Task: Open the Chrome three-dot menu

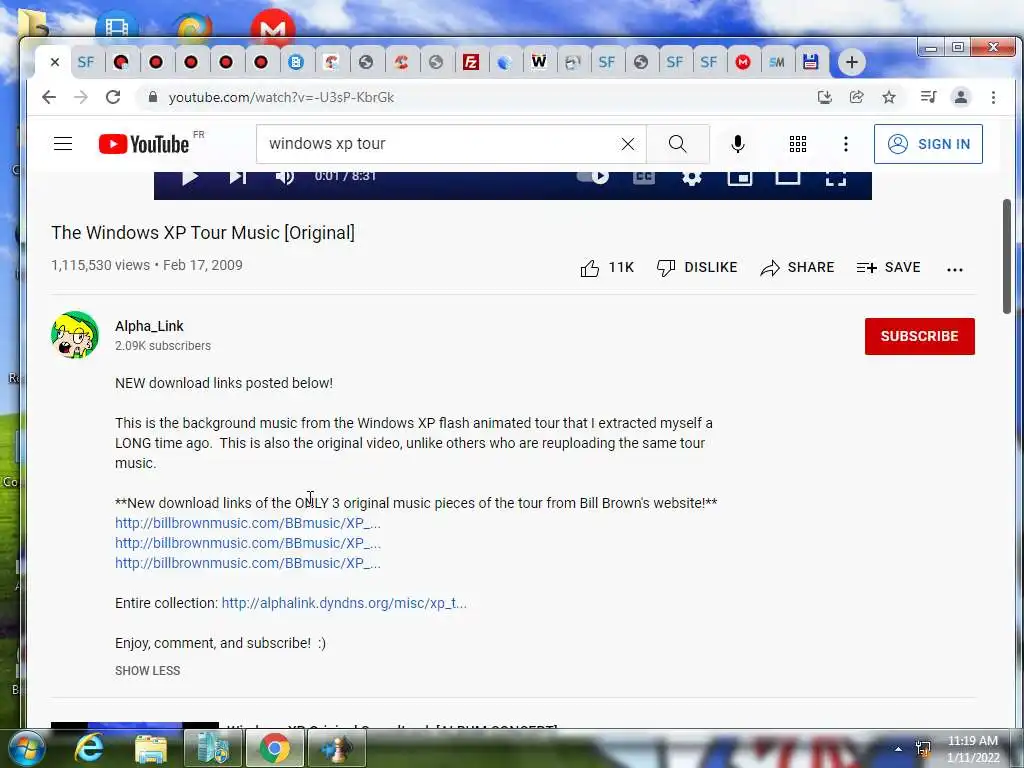Action: tap(993, 97)
